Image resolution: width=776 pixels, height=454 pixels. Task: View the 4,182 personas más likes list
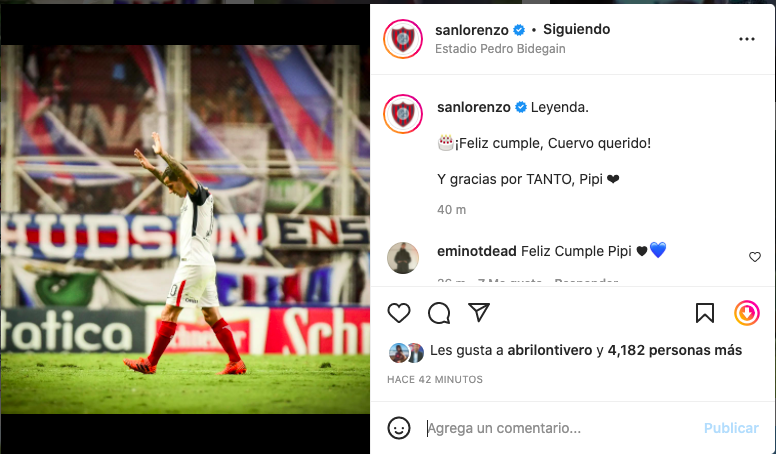(x=675, y=351)
